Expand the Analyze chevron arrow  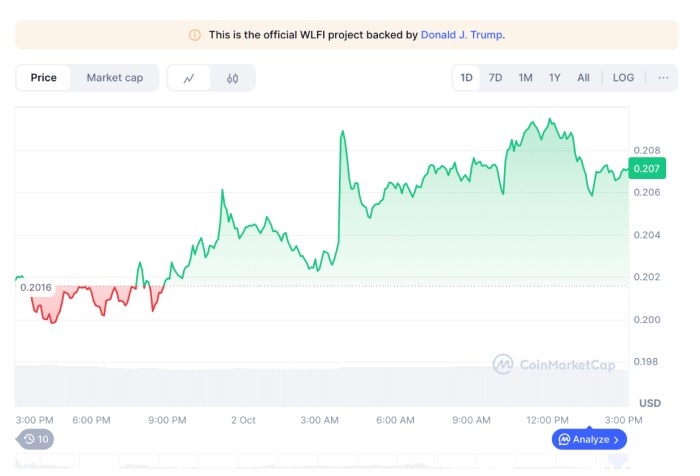pos(617,439)
